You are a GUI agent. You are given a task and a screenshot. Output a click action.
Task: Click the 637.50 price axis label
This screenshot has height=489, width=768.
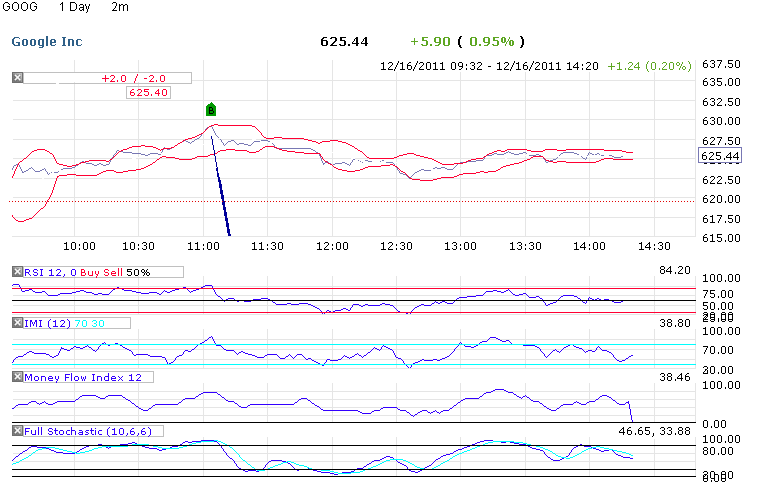pos(721,64)
